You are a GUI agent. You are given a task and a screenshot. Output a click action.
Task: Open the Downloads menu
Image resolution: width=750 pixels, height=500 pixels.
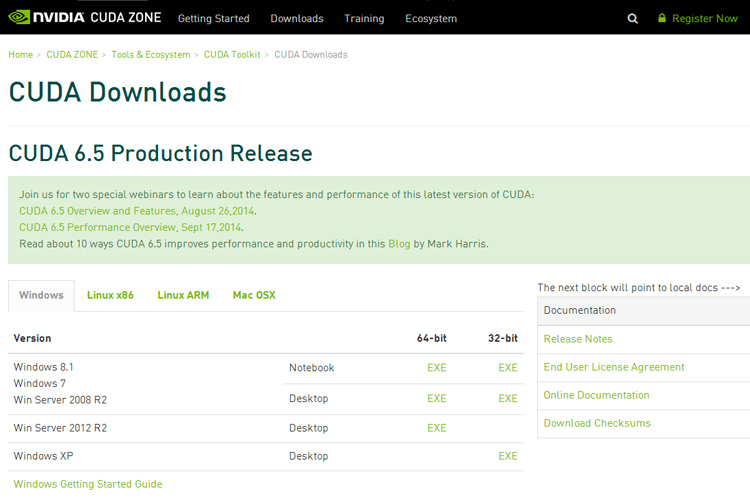point(297,19)
